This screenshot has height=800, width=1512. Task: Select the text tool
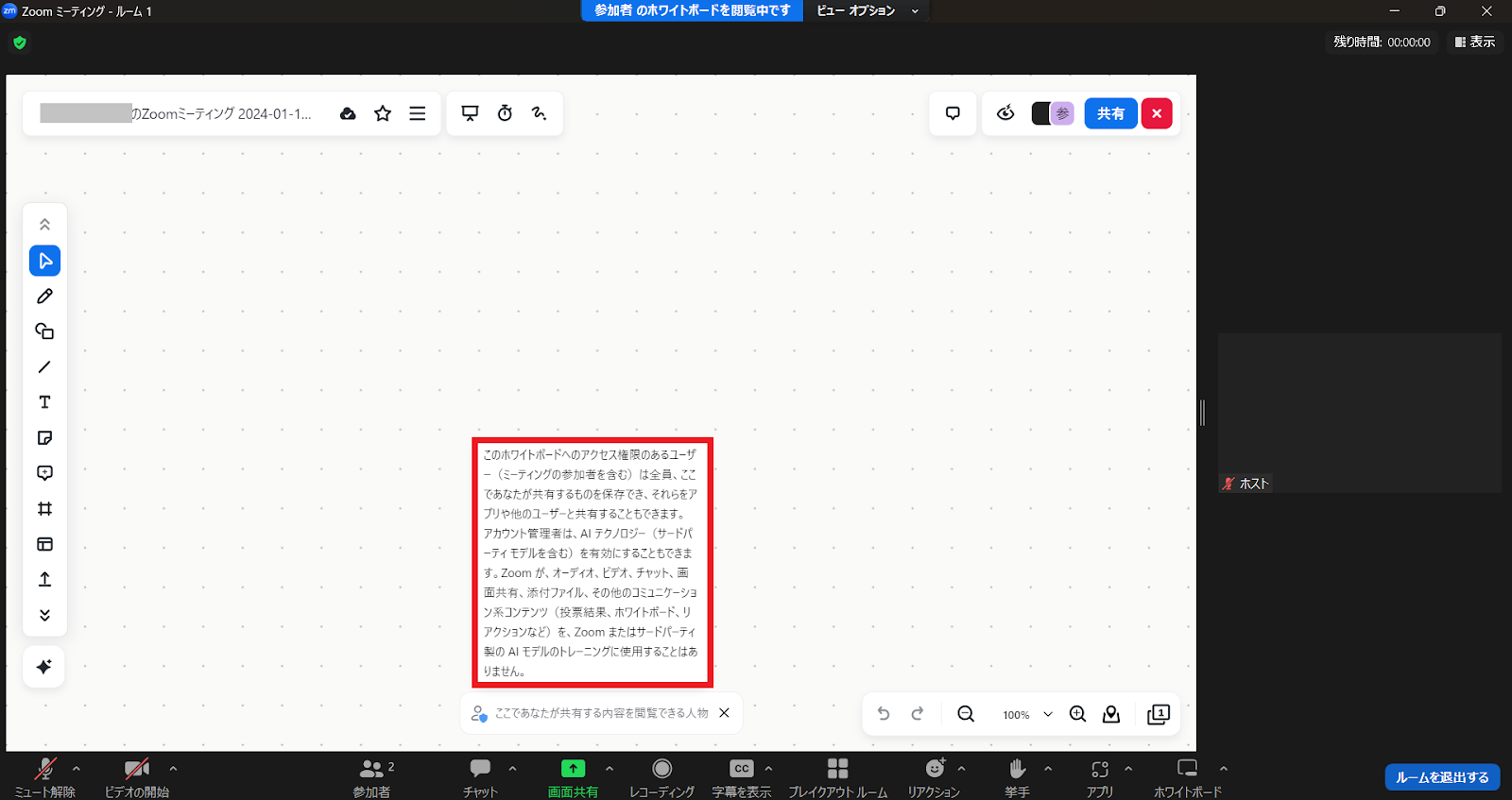pyautogui.click(x=44, y=402)
